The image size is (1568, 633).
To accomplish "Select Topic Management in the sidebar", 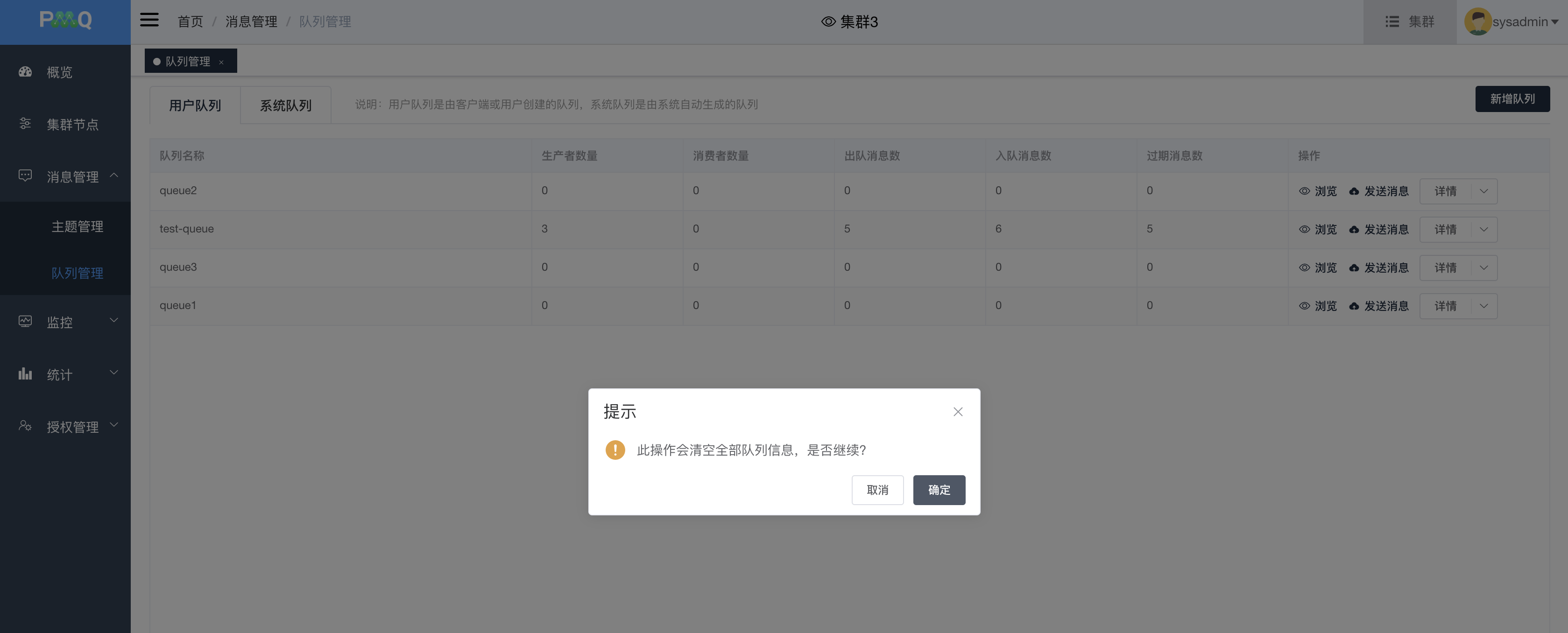I will coord(78,226).
